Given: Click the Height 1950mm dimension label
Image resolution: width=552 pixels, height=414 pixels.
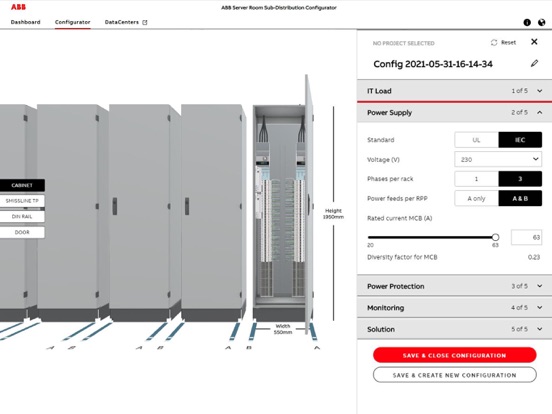Looking at the screenshot, I should point(333,214).
